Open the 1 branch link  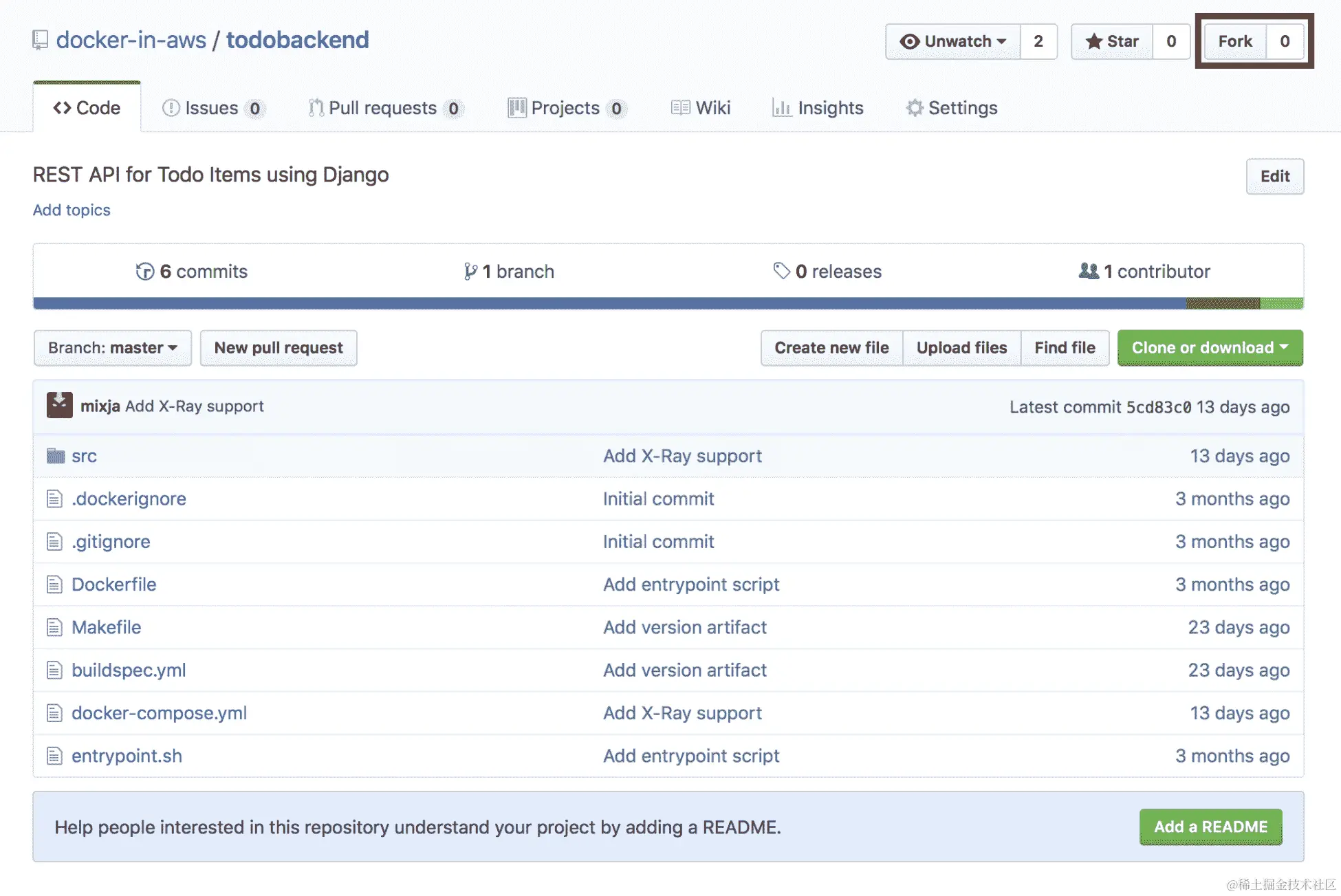509,272
